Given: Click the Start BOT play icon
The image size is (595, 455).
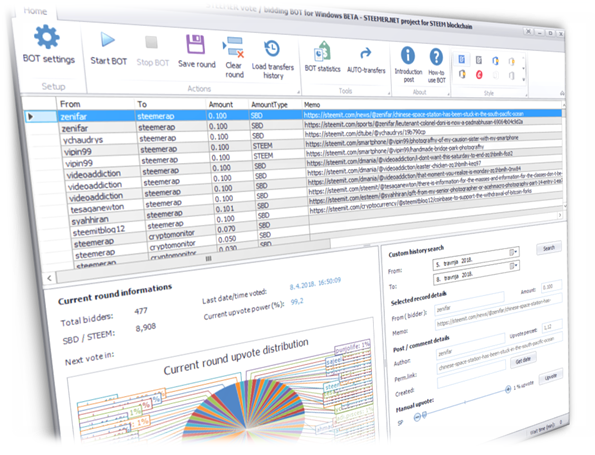Looking at the screenshot, I should [x=107, y=40].
